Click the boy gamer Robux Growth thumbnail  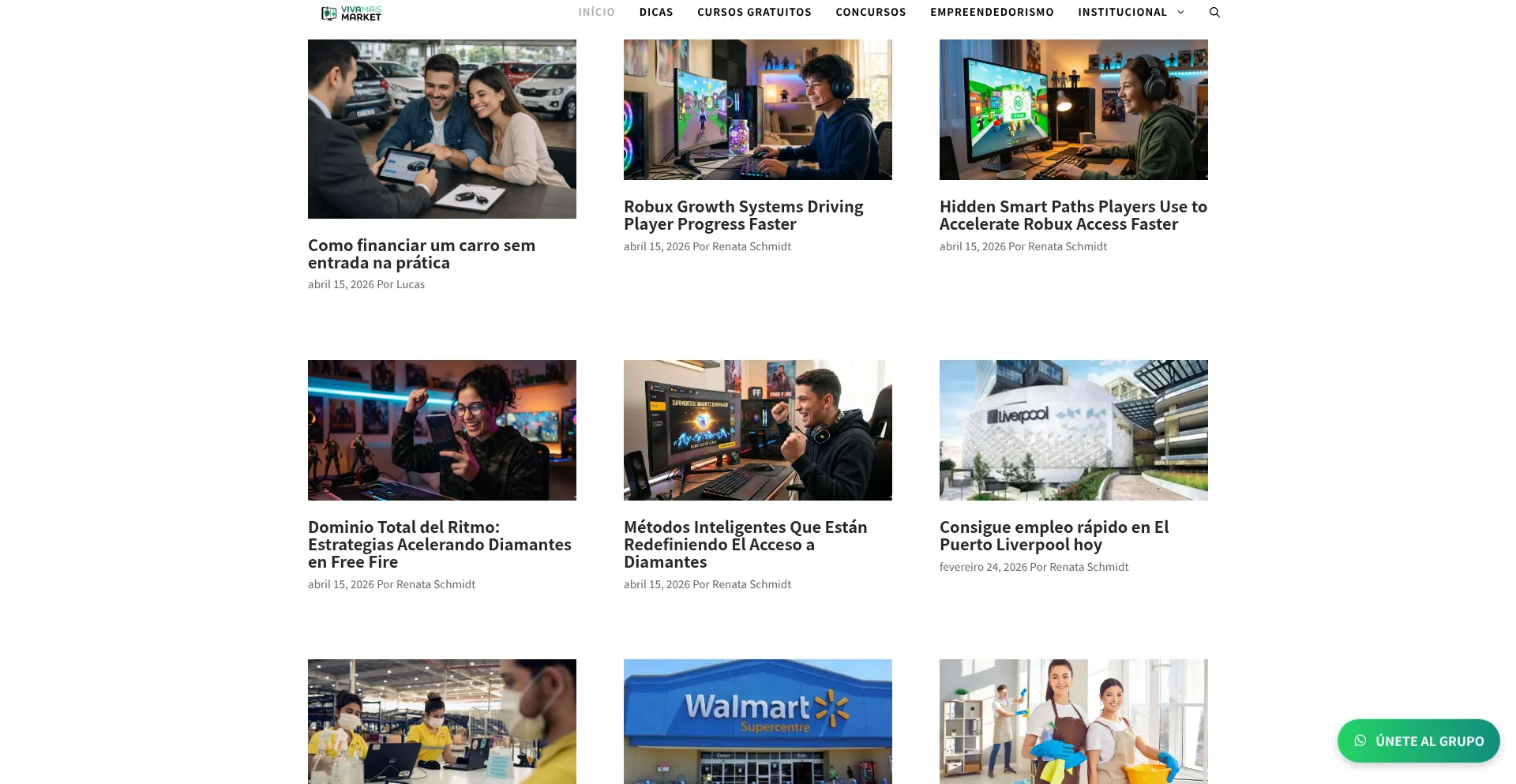pyautogui.click(x=758, y=110)
